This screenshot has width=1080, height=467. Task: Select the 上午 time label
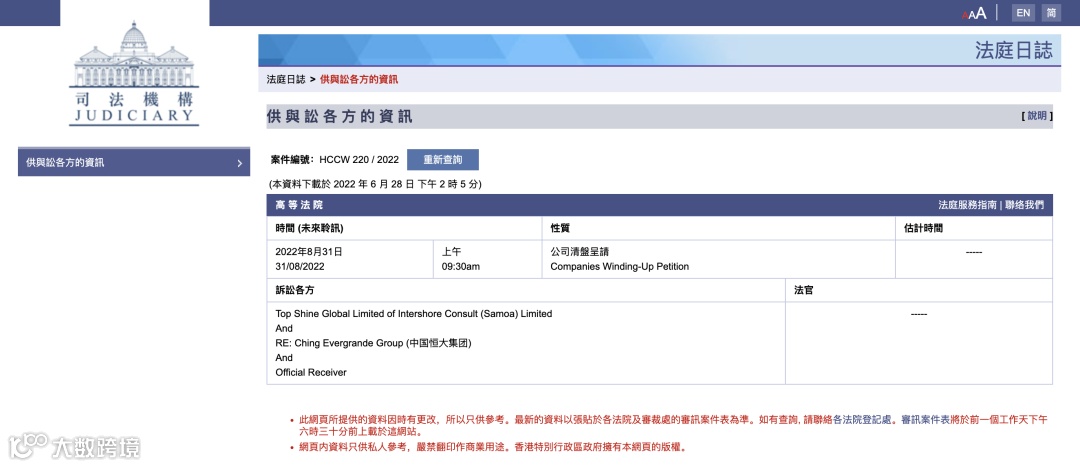(x=451, y=252)
